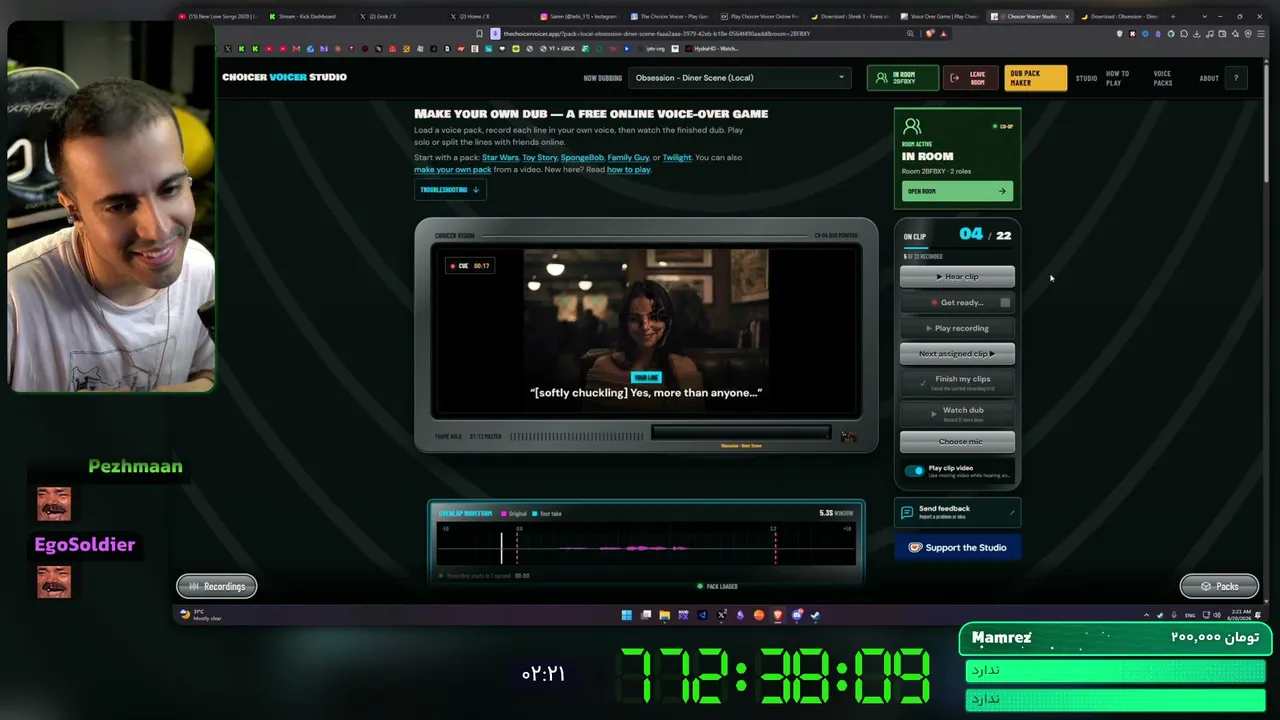Open the VOICE PACKS nav item
The image size is (1280, 720).
pos(1162,78)
